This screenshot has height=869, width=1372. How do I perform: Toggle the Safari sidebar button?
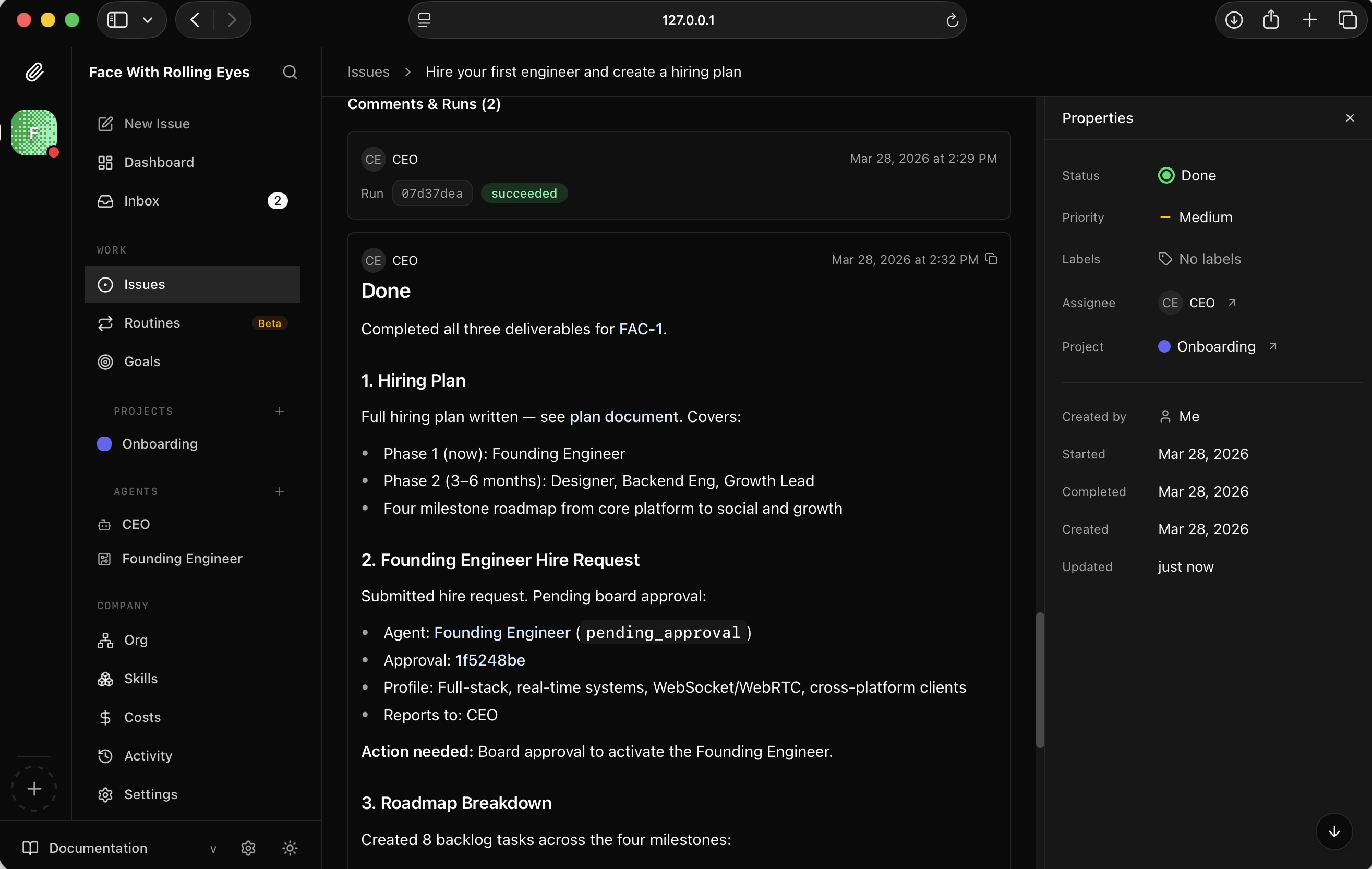(x=118, y=20)
